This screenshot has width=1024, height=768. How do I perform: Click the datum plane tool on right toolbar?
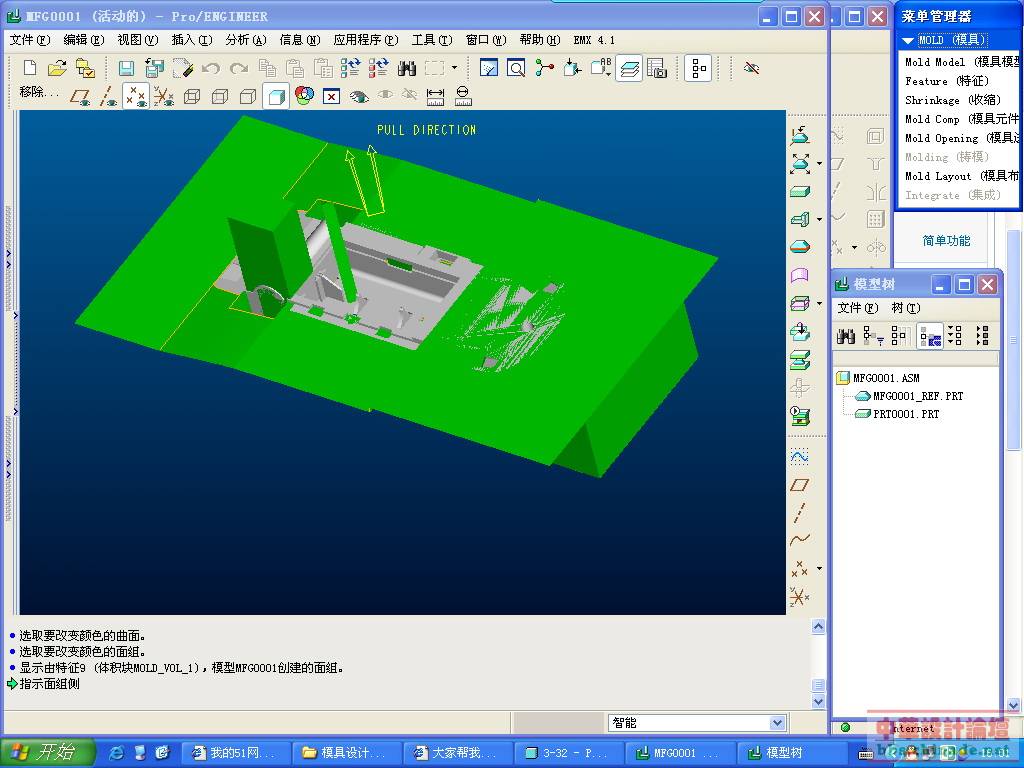pos(800,485)
